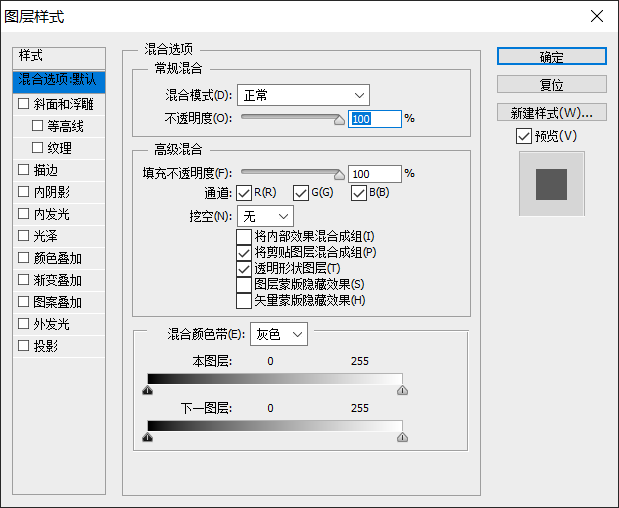Uncheck the R channel checkbox
Viewport: 619px width, 508px height.
243,192
